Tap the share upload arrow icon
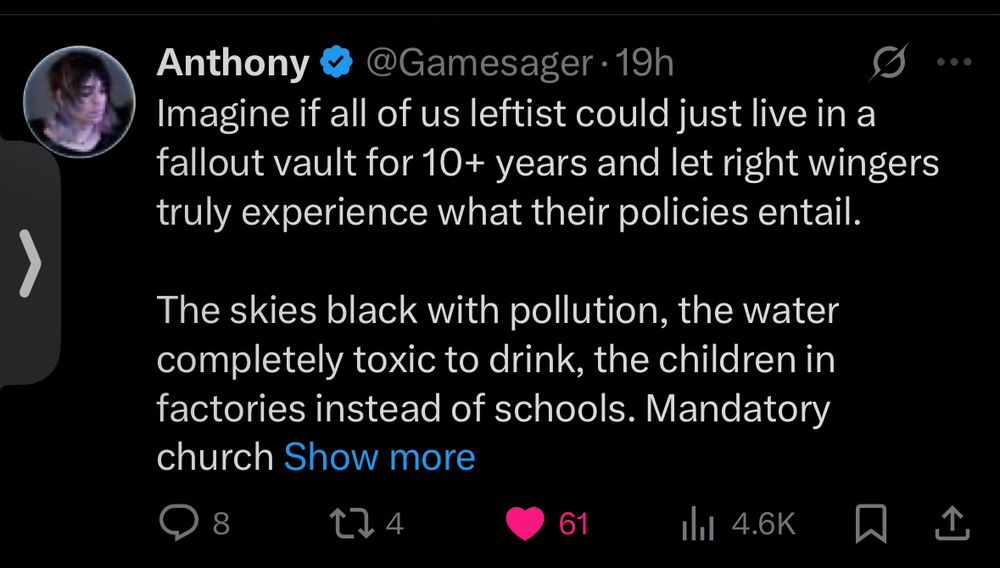This screenshot has width=1000, height=568. [951, 522]
